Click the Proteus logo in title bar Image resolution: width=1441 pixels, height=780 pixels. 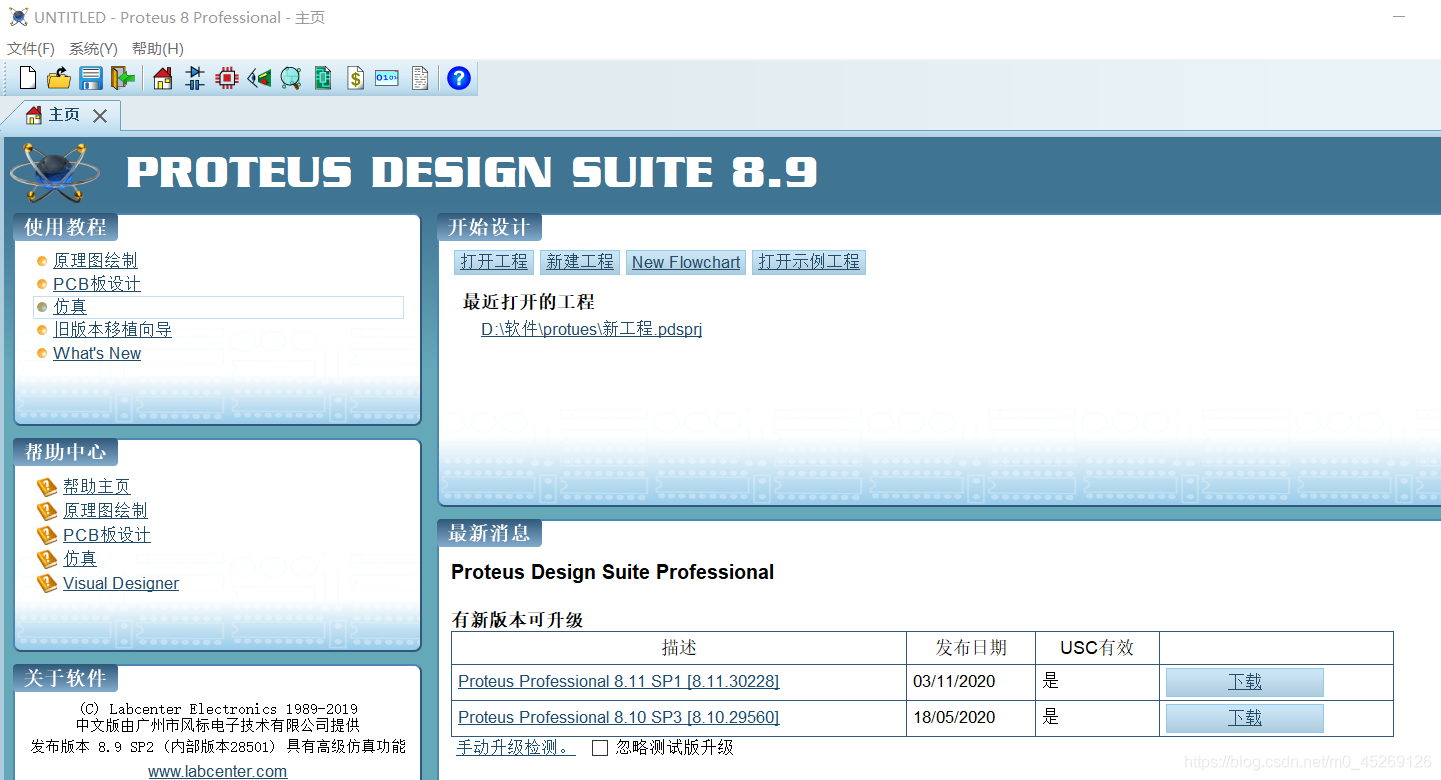pyautogui.click(x=18, y=17)
